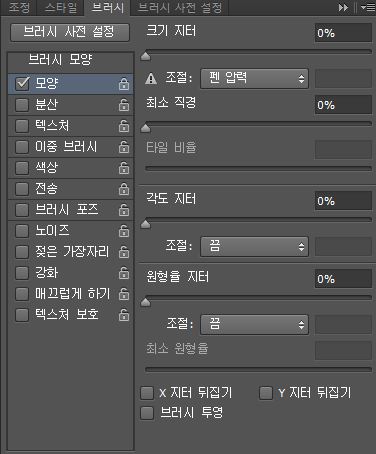The height and width of the screenshot is (454, 376).
Task: Check Y 지터 뒤집기 option
Action: click(266, 393)
